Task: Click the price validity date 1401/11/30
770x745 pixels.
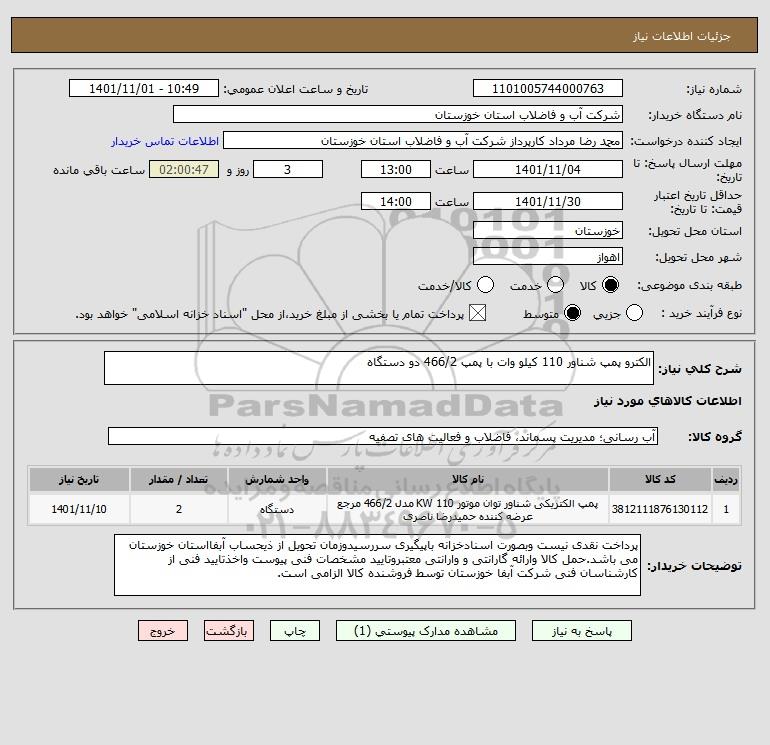Action: point(548,202)
